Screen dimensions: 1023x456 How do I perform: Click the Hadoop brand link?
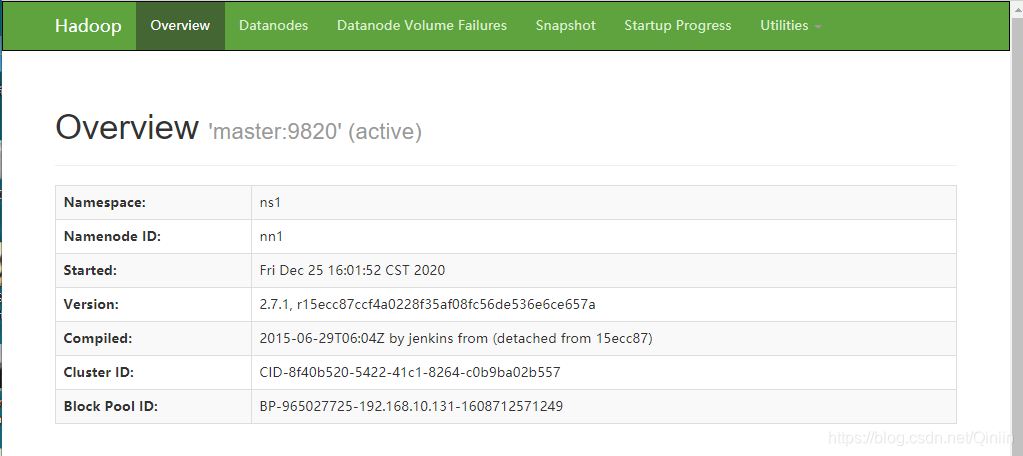point(88,25)
